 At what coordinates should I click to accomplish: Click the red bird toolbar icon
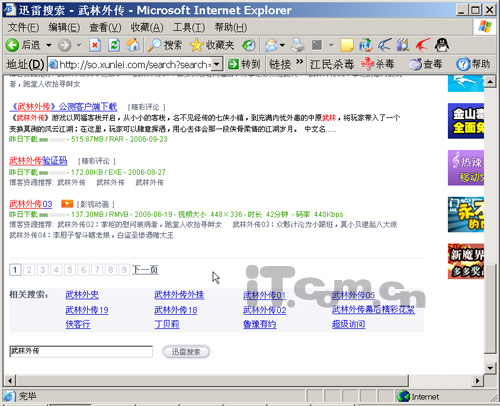click(422, 45)
